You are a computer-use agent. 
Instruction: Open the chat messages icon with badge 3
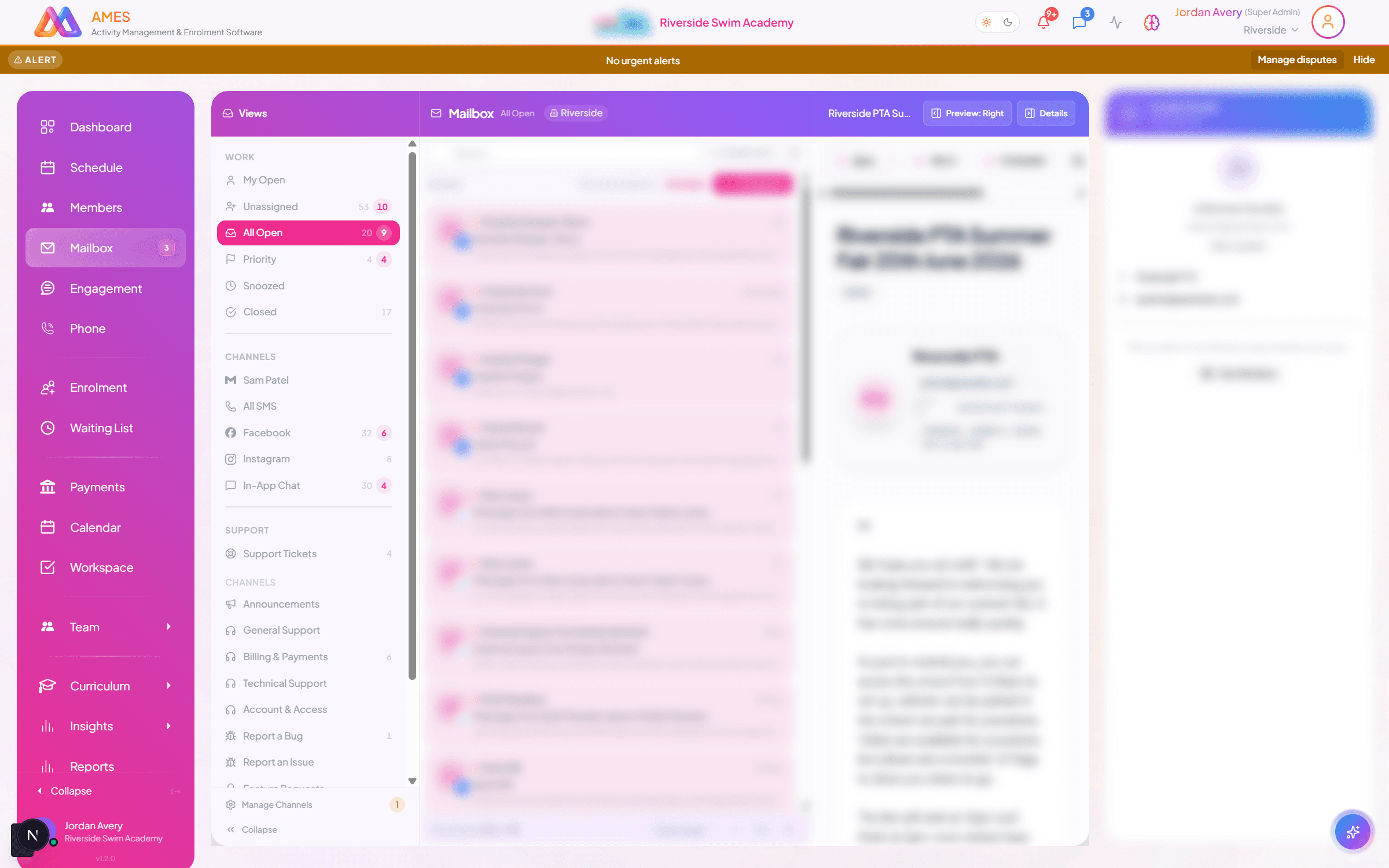click(x=1079, y=23)
